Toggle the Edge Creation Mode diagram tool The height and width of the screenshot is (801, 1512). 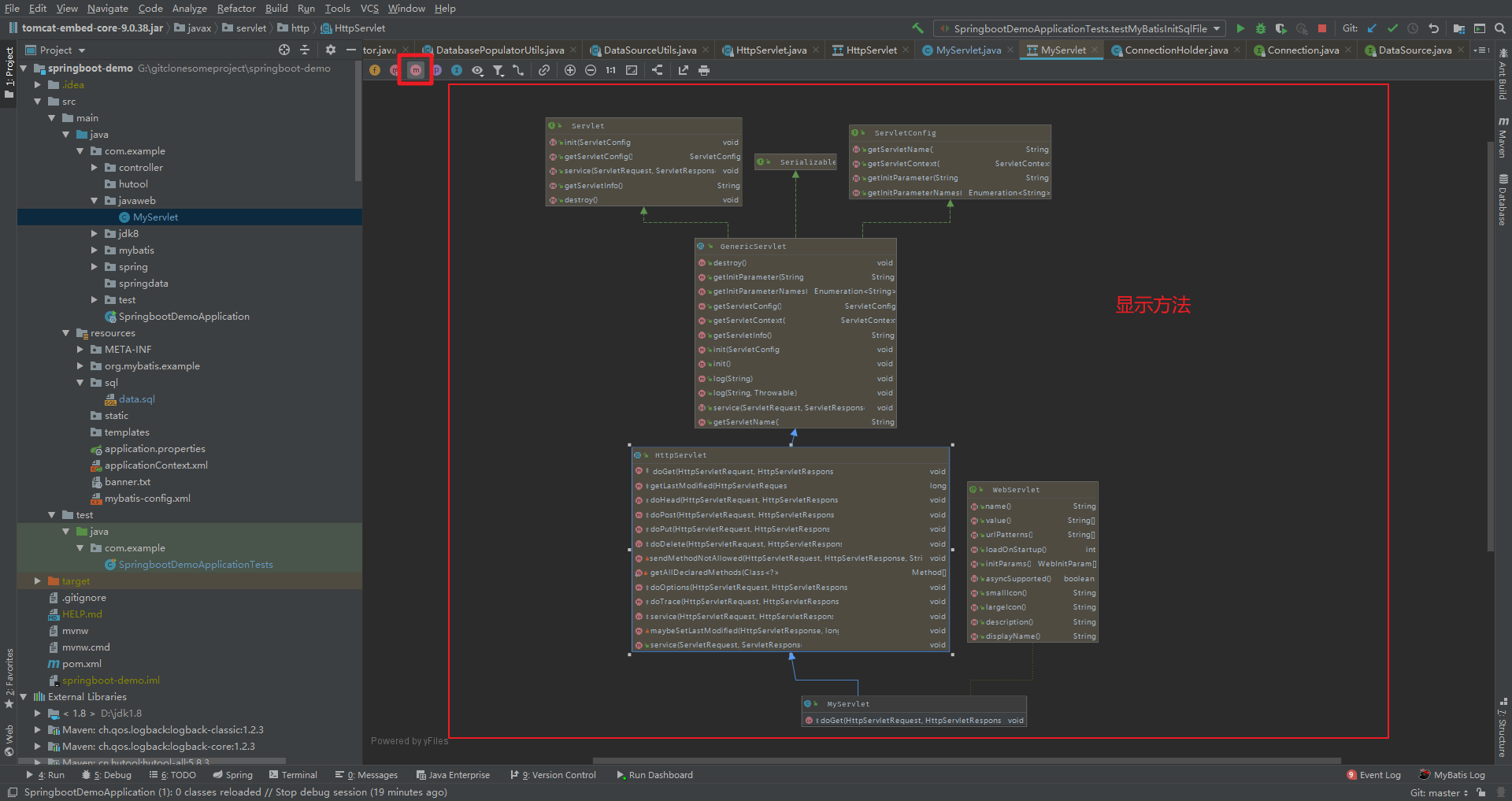pyautogui.click(x=518, y=70)
